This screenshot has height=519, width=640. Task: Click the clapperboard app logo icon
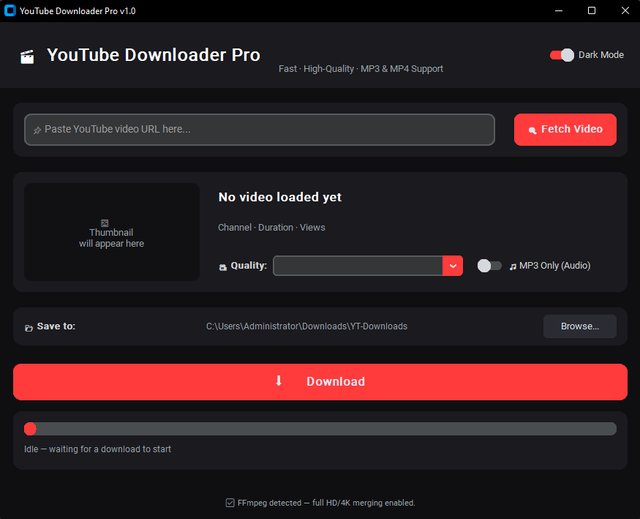[x=27, y=57]
